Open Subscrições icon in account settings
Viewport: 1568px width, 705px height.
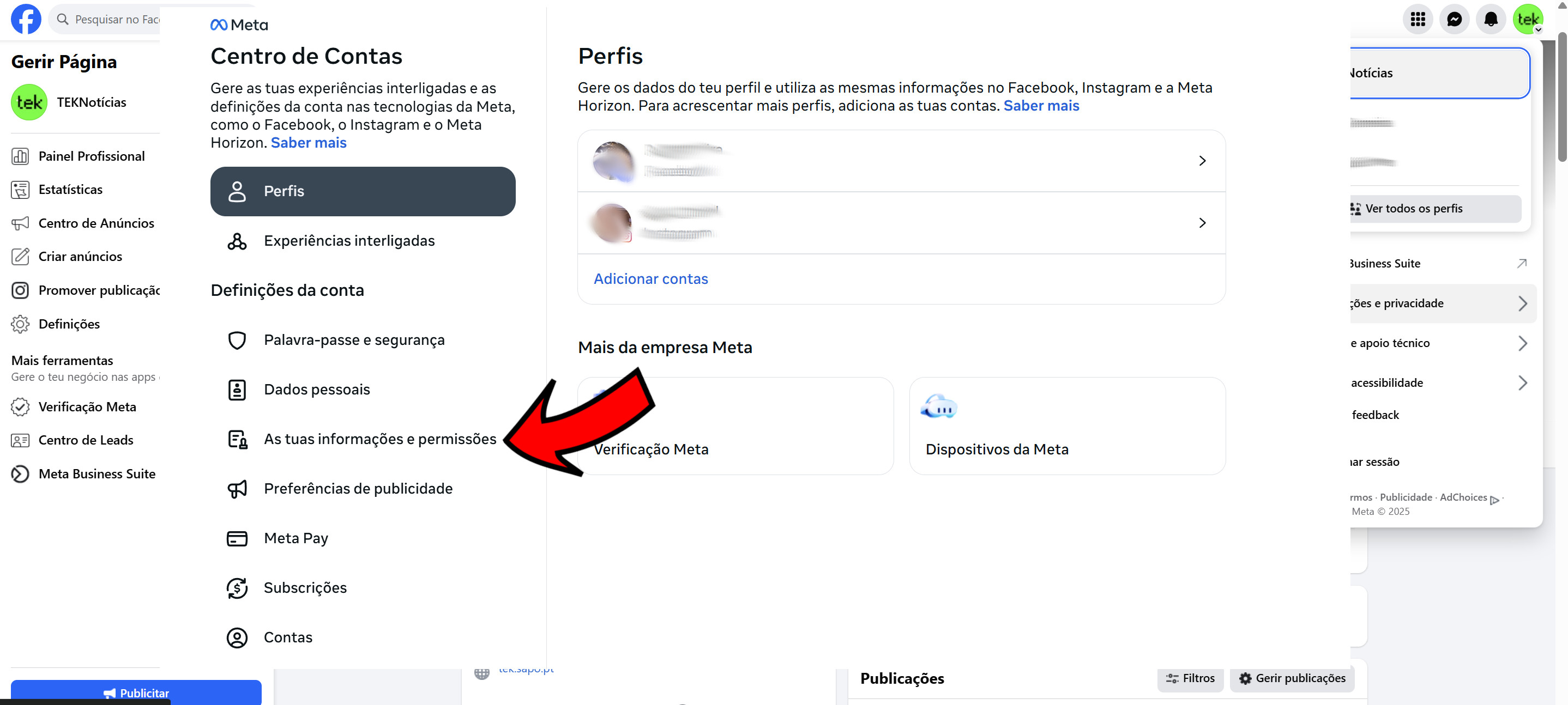pos(237,588)
